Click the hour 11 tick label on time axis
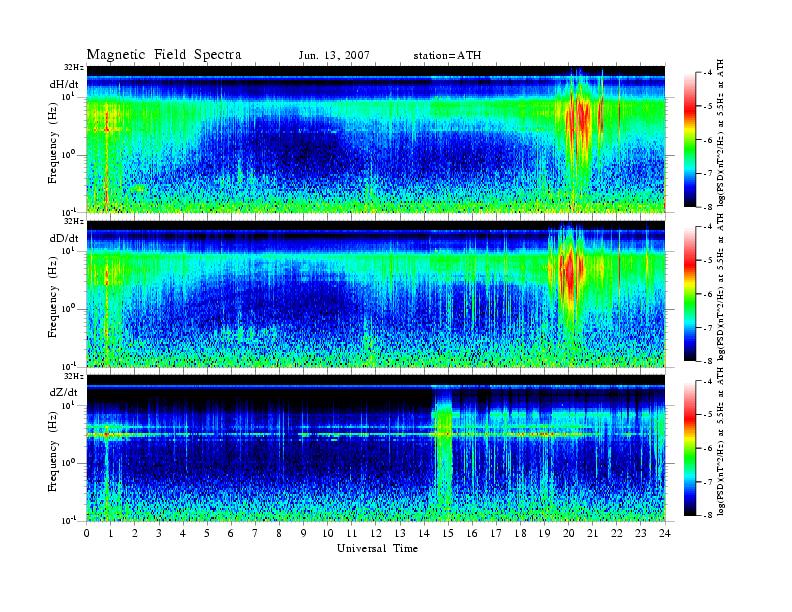The width and height of the screenshot is (792, 612). (352, 533)
